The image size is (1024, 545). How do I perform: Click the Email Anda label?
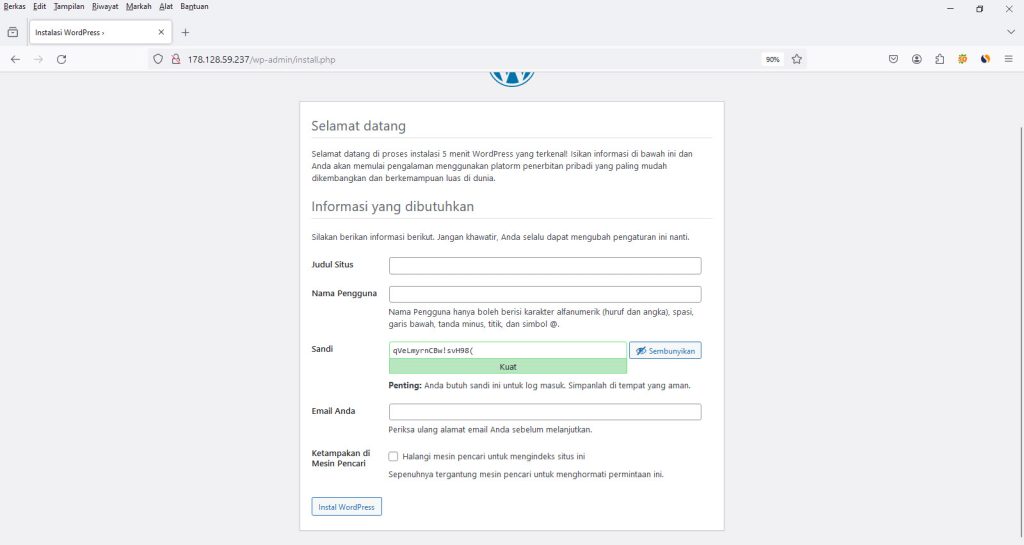point(333,411)
